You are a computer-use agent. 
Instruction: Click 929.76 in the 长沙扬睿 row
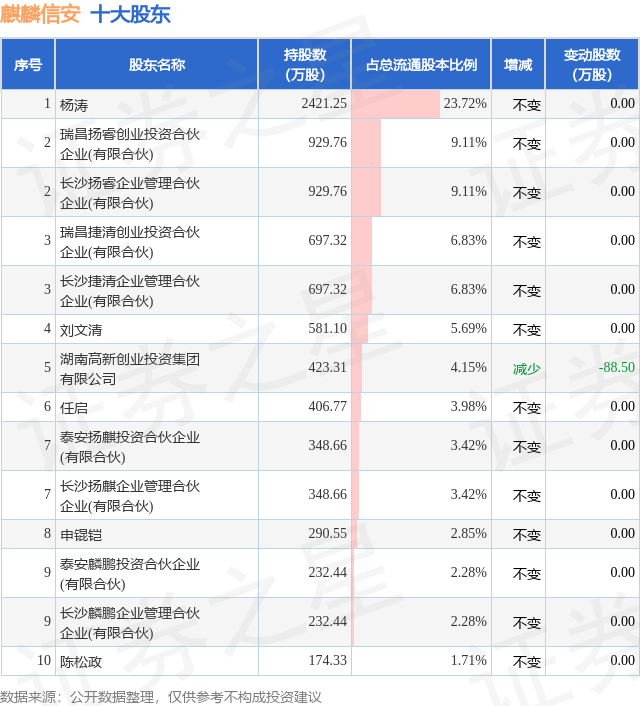pyautogui.click(x=327, y=191)
